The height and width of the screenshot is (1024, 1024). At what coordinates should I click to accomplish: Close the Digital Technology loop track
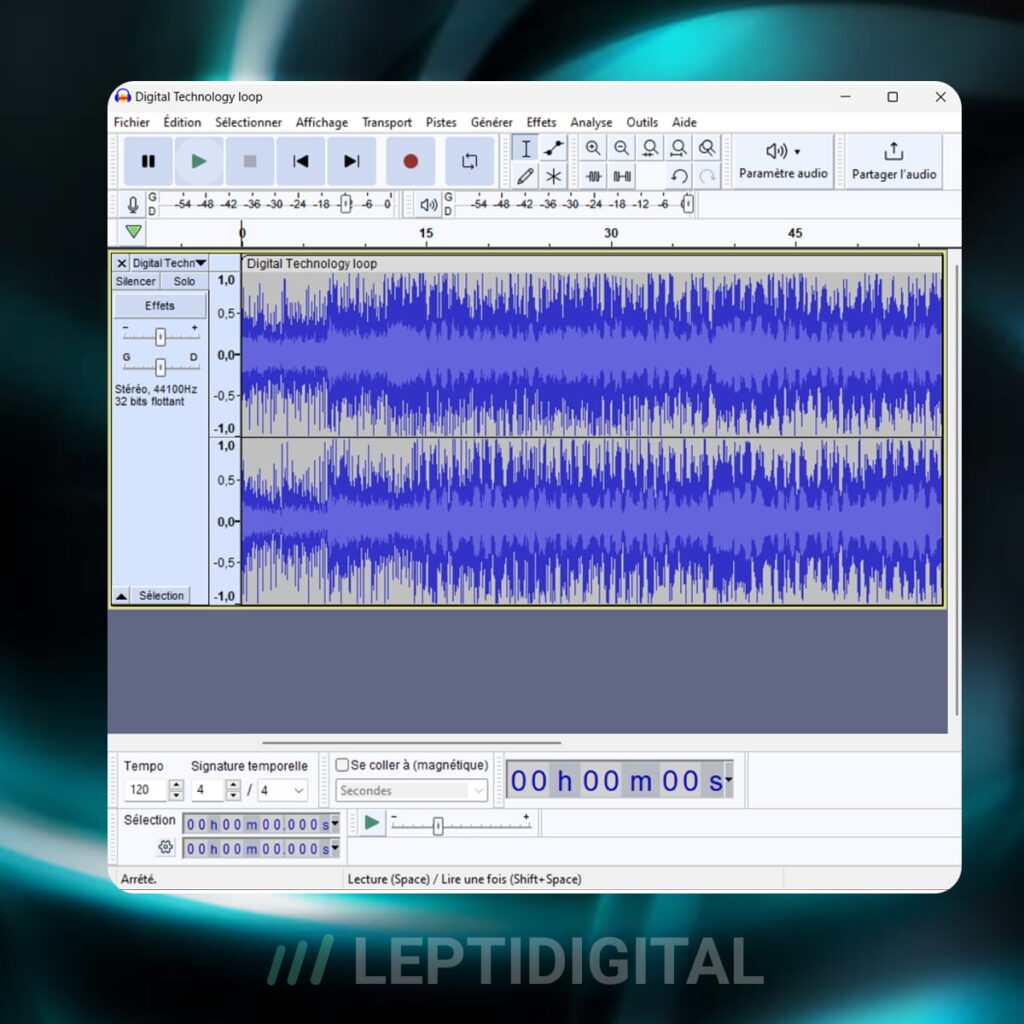121,263
